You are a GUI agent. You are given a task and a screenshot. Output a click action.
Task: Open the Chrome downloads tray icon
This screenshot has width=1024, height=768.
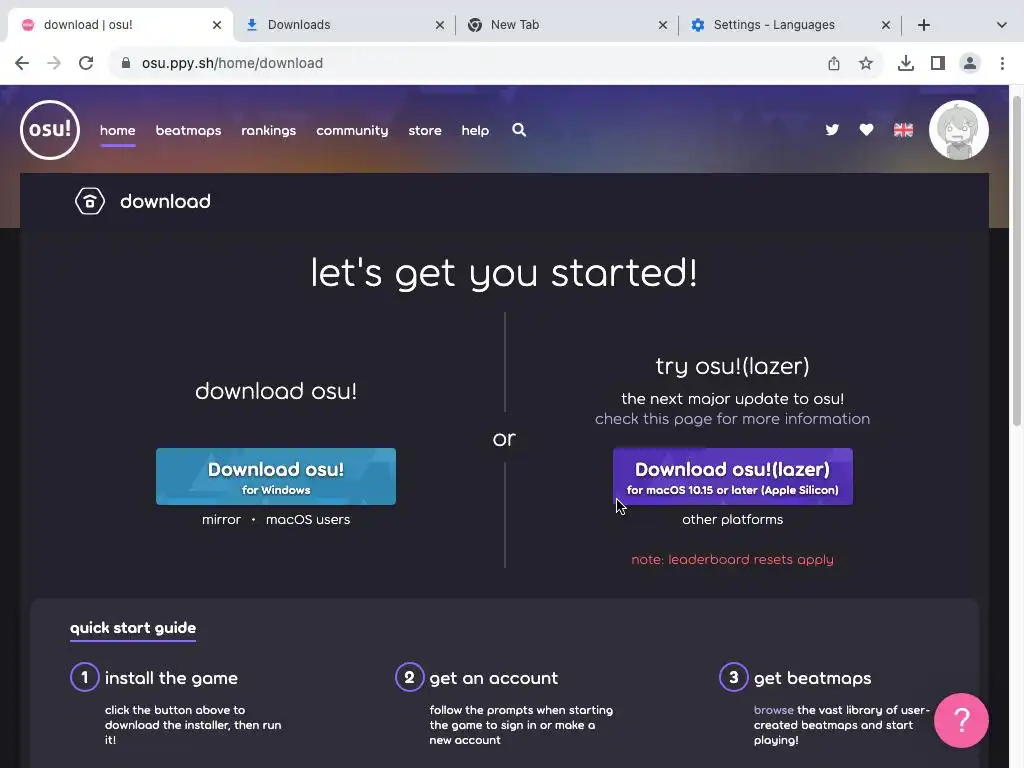click(x=906, y=63)
